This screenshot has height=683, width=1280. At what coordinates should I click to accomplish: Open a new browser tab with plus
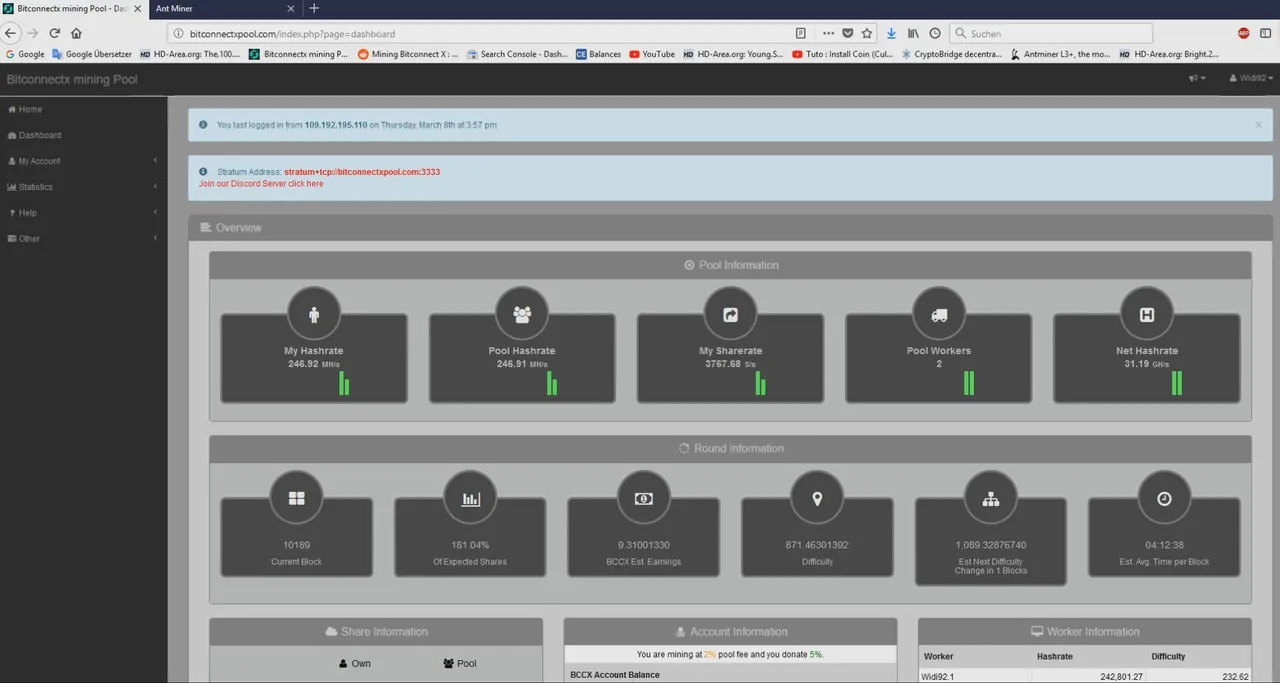pyautogui.click(x=313, y=8)
